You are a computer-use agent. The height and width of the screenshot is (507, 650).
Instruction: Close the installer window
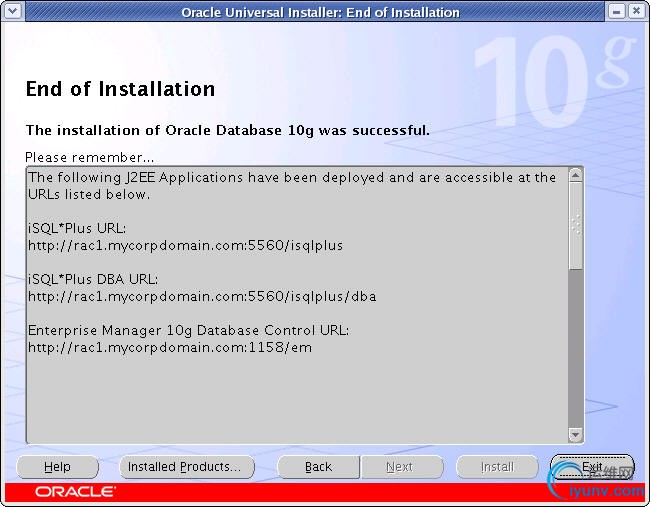pos(636,11)
